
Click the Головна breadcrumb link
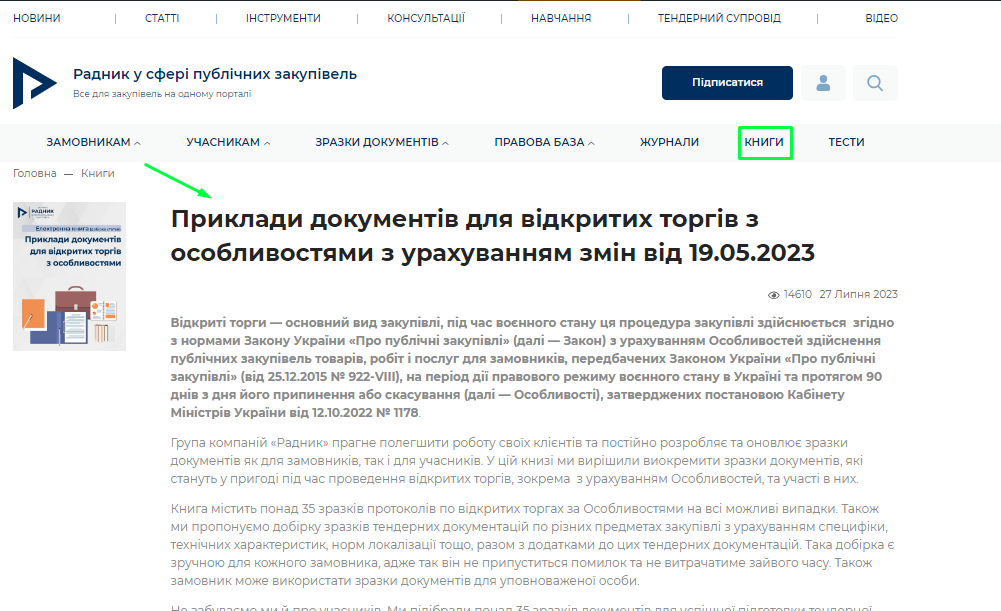(x=35, y=173)
